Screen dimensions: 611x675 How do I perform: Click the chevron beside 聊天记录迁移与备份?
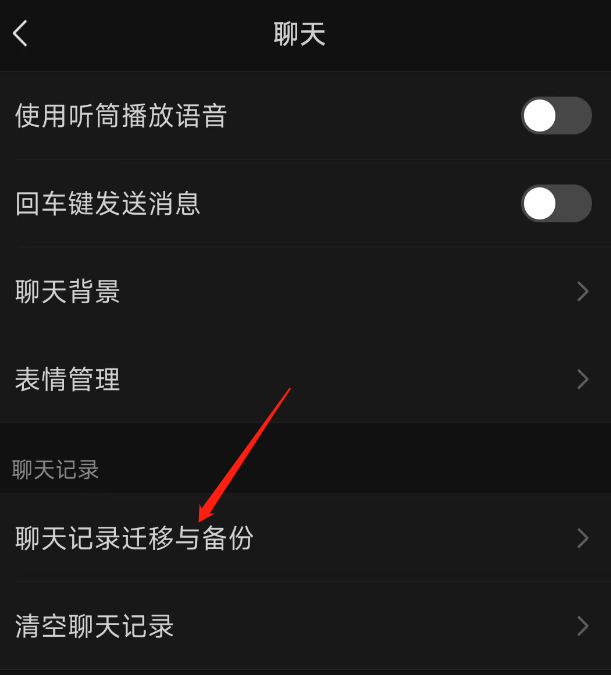[583, 538]
